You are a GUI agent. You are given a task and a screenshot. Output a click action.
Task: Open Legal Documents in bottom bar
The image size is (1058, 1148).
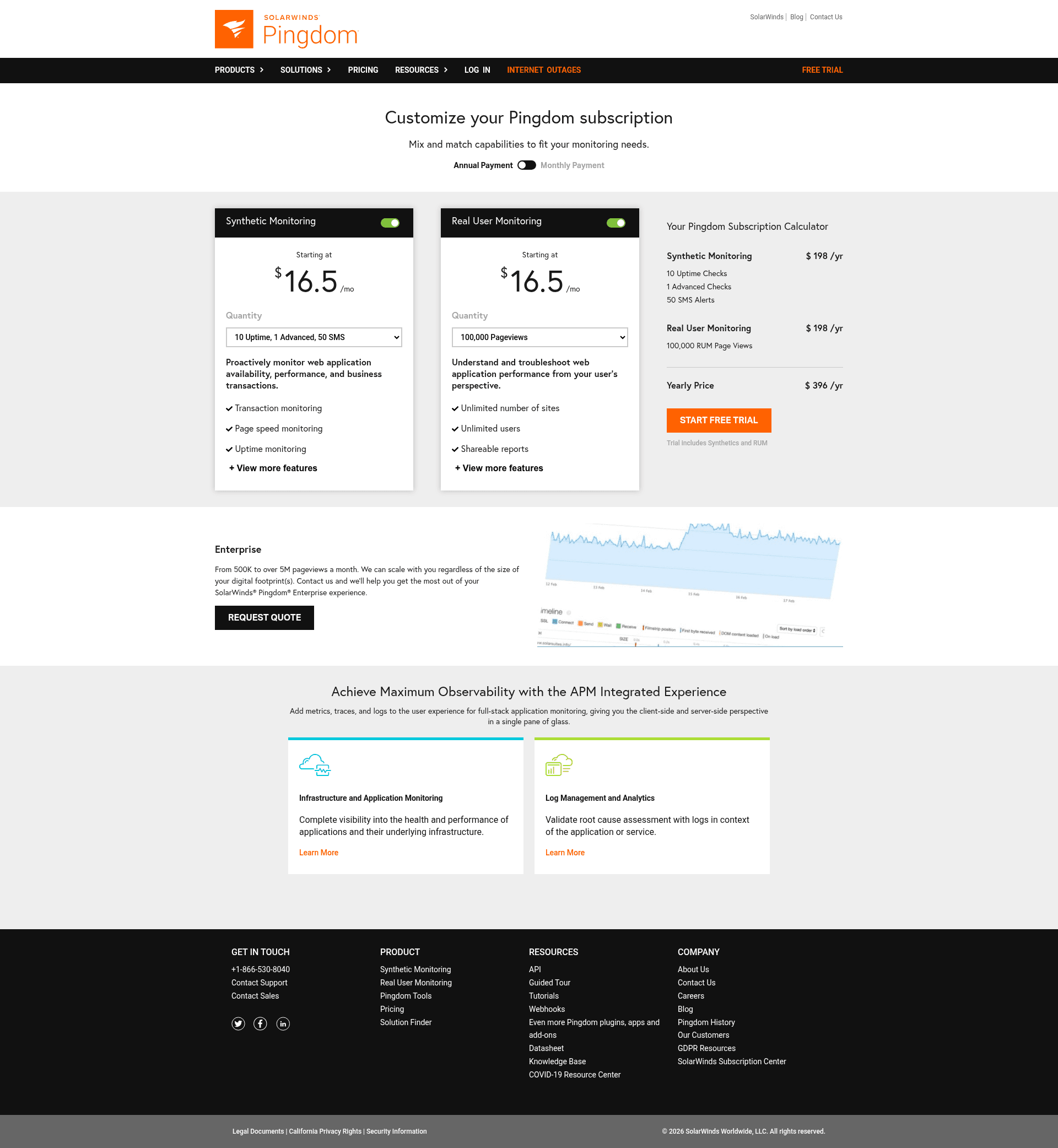point(258,1131)
